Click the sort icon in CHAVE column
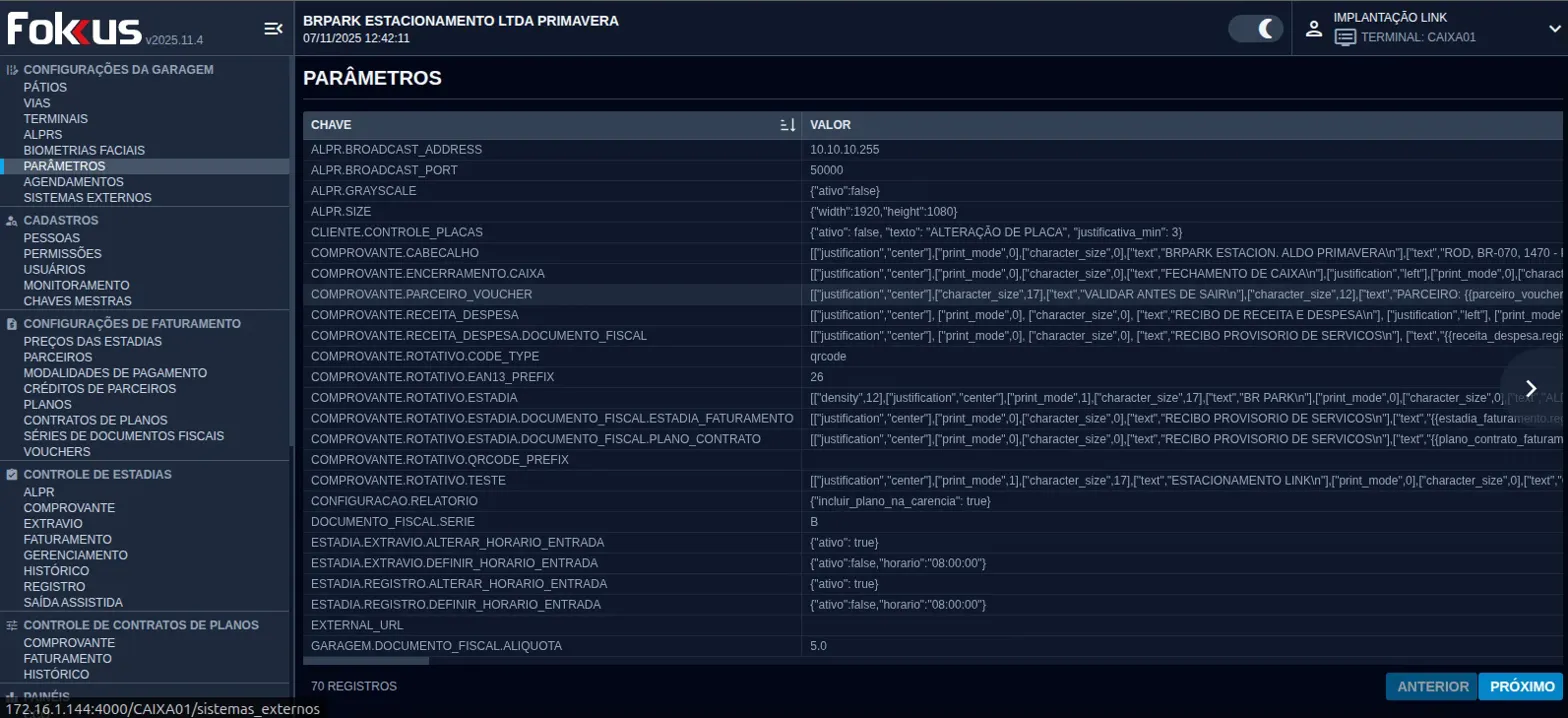The image size is (1568, 718). 787,125
